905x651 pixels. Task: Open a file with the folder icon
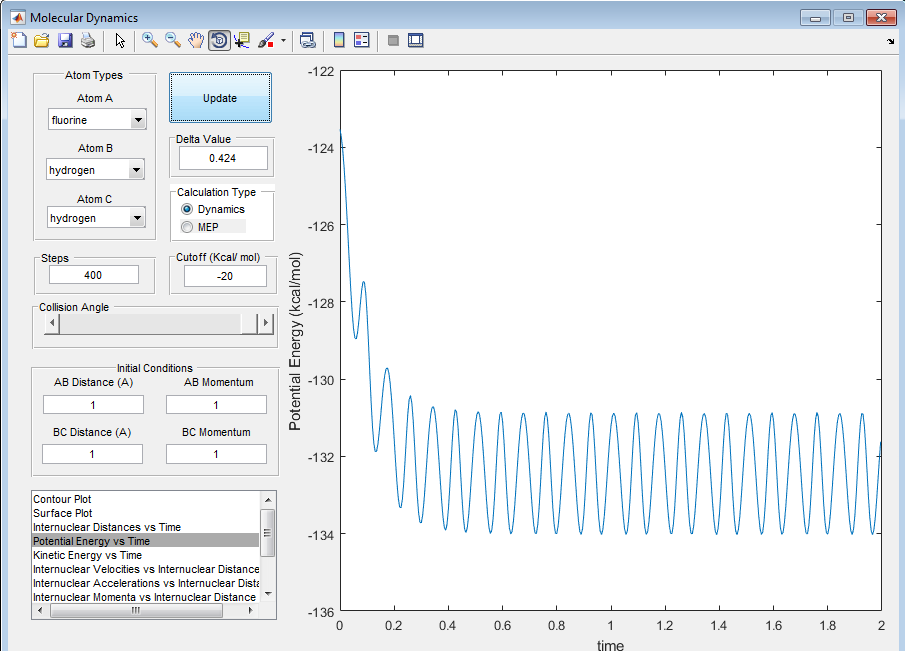coord(42,41)
